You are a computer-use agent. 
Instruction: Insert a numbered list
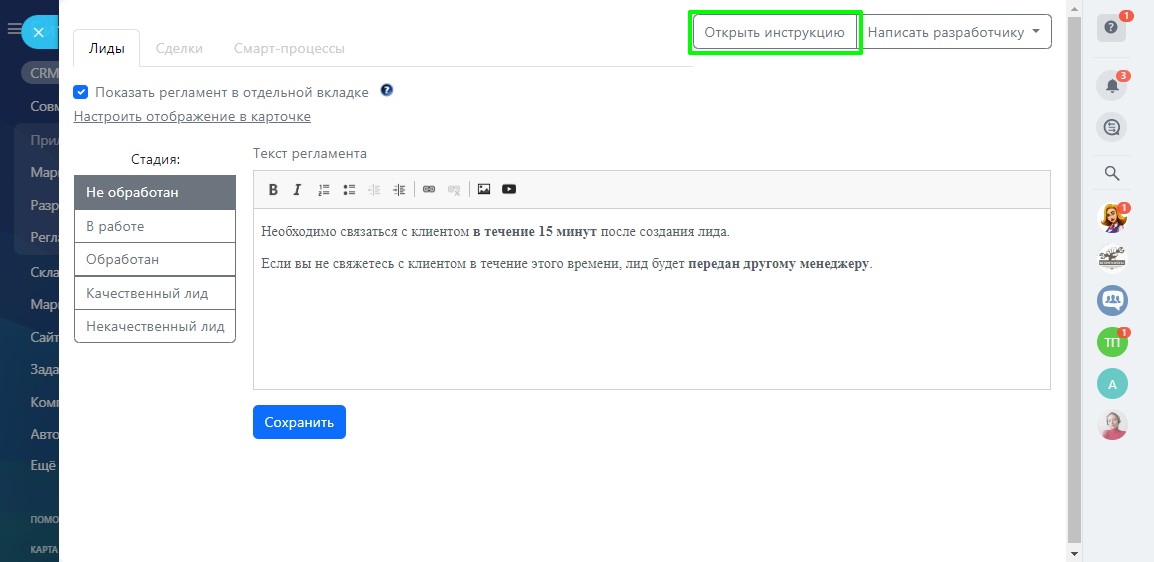(x=323, y=190)
